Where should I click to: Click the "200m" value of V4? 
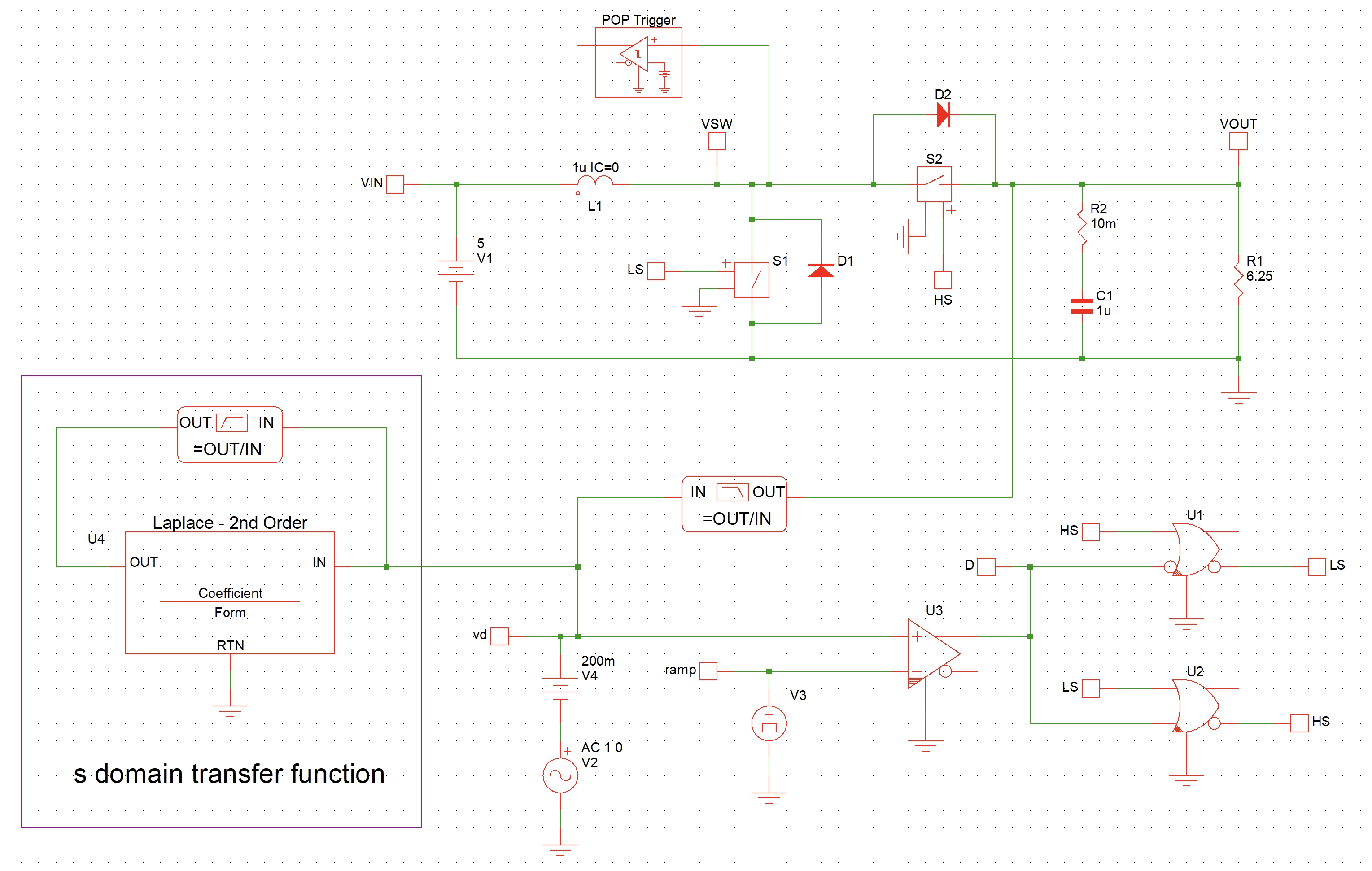pos(598,661)
